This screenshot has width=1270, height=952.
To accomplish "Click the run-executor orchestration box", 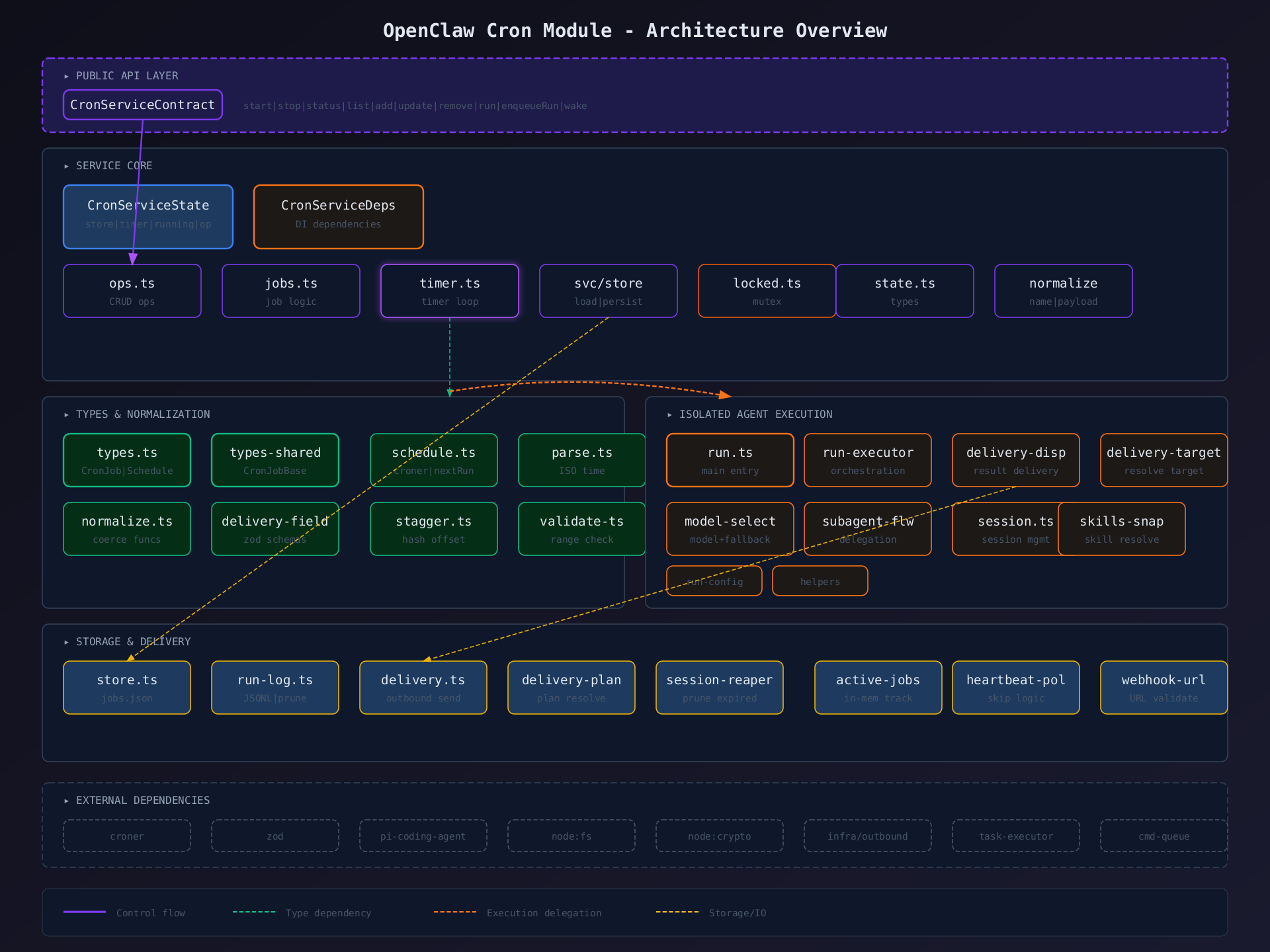I will coord(868,460).
